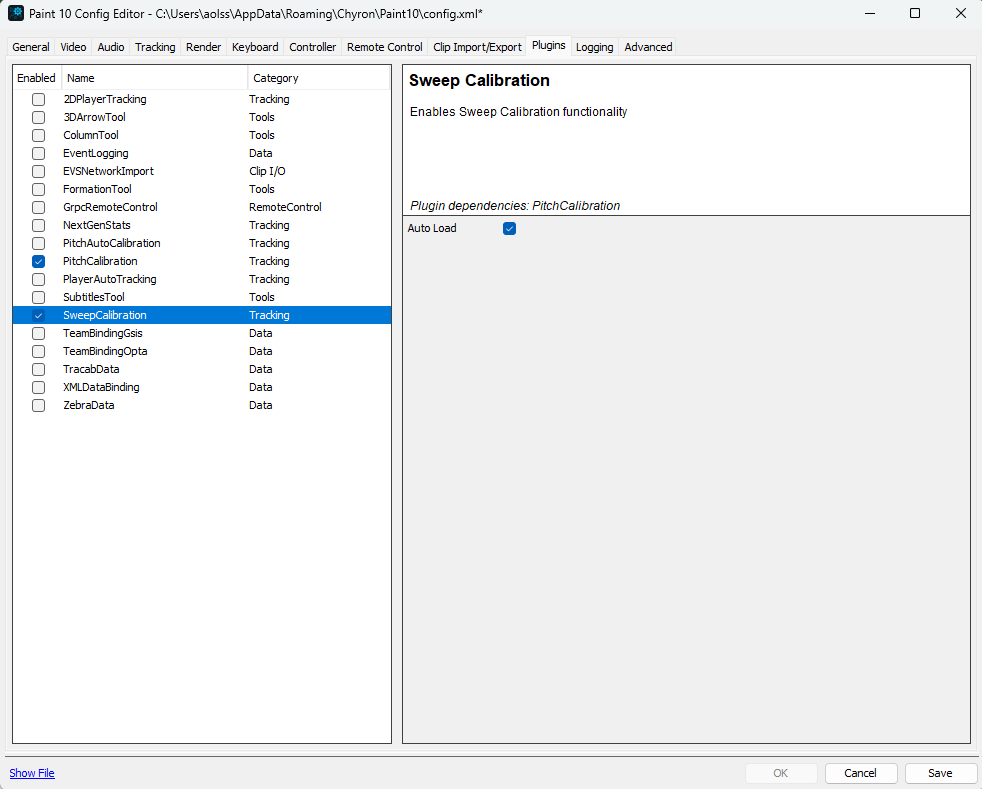Select the TracabData plugin name
This screenshot has width=982, height=789.
(91, 369)
